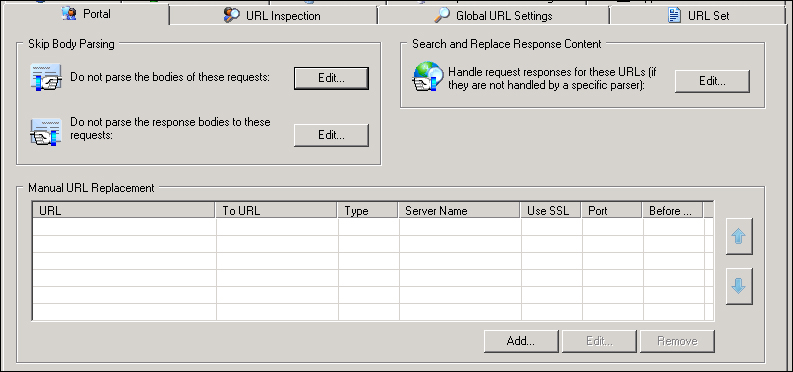
Task: Edit the response bodies not to parse
Action: point(331,135)
